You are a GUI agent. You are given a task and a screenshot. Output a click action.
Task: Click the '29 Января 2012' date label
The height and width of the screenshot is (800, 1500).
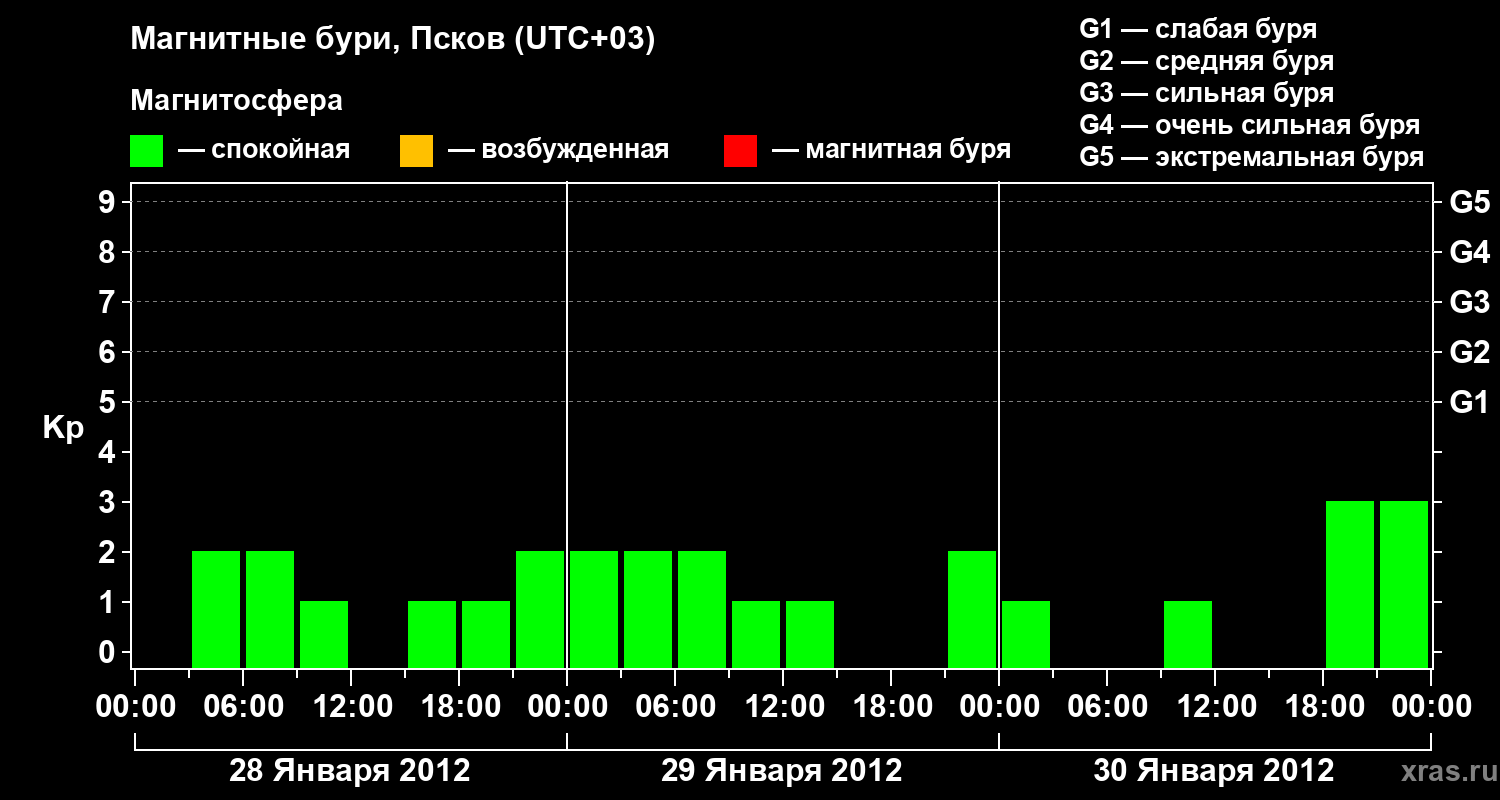click(x=782, y=771)
